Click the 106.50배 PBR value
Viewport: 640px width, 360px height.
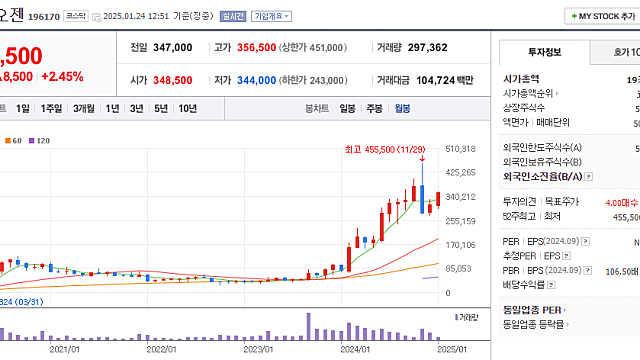(x=623, y=272)
